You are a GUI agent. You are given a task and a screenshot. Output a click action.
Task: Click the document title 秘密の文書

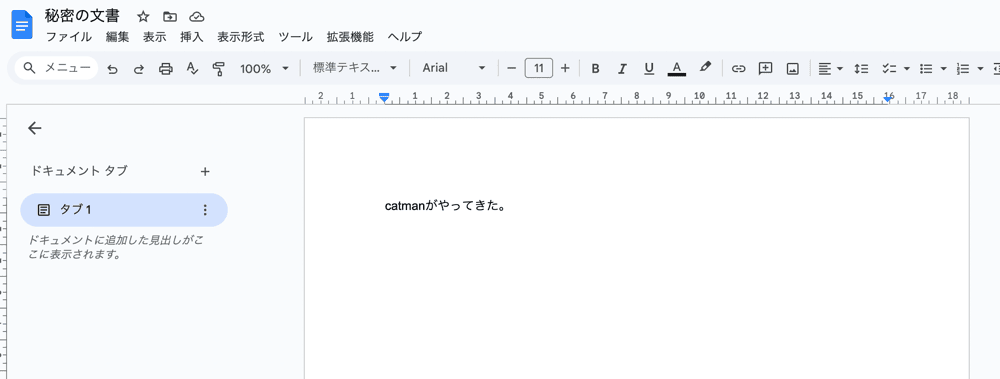[x=82, y=16]
